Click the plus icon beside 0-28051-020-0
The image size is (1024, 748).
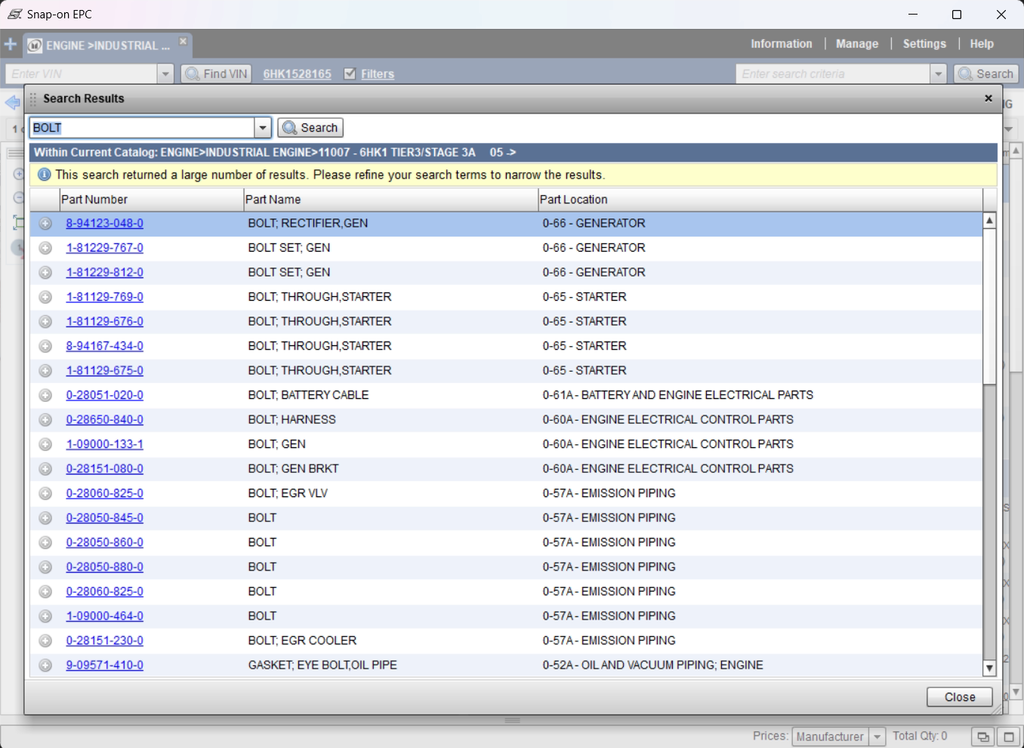(45, 395)
